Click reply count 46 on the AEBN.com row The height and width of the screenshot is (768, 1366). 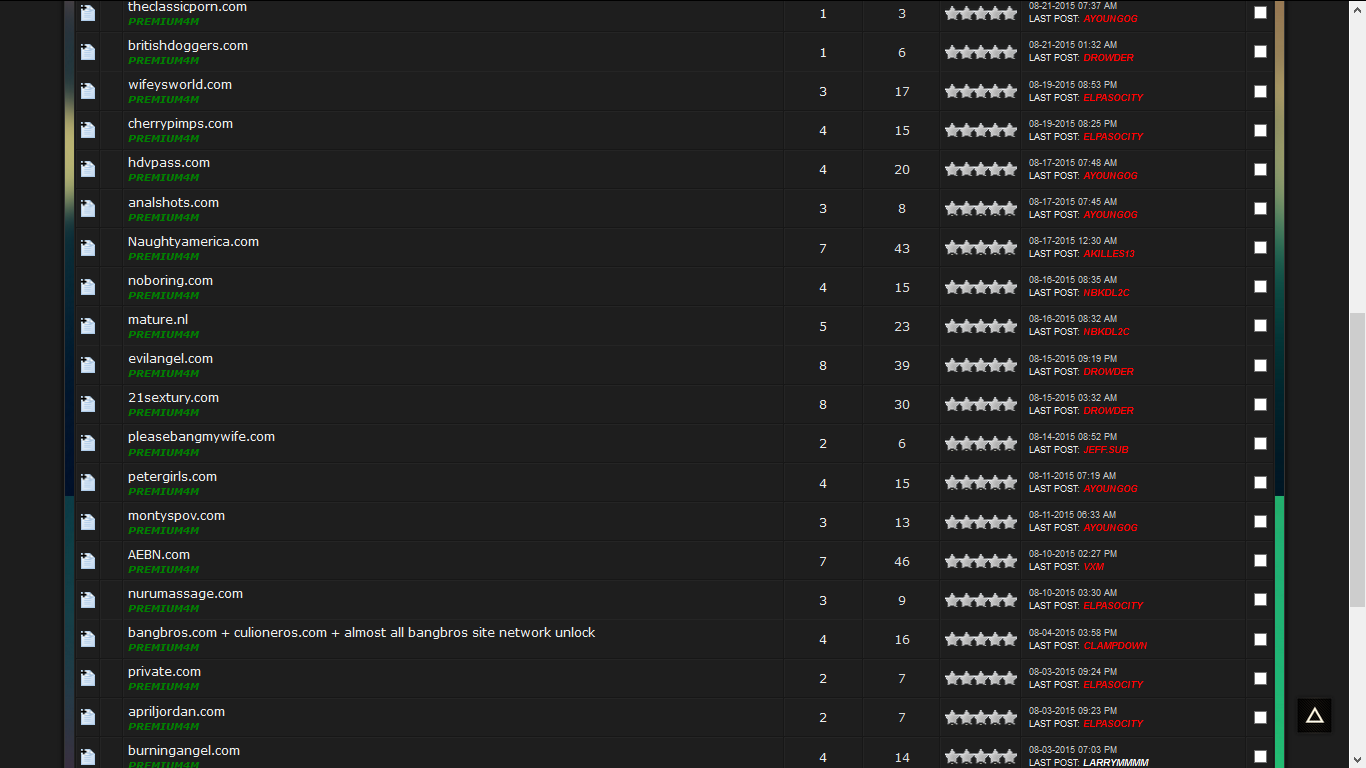pos(902,561)
